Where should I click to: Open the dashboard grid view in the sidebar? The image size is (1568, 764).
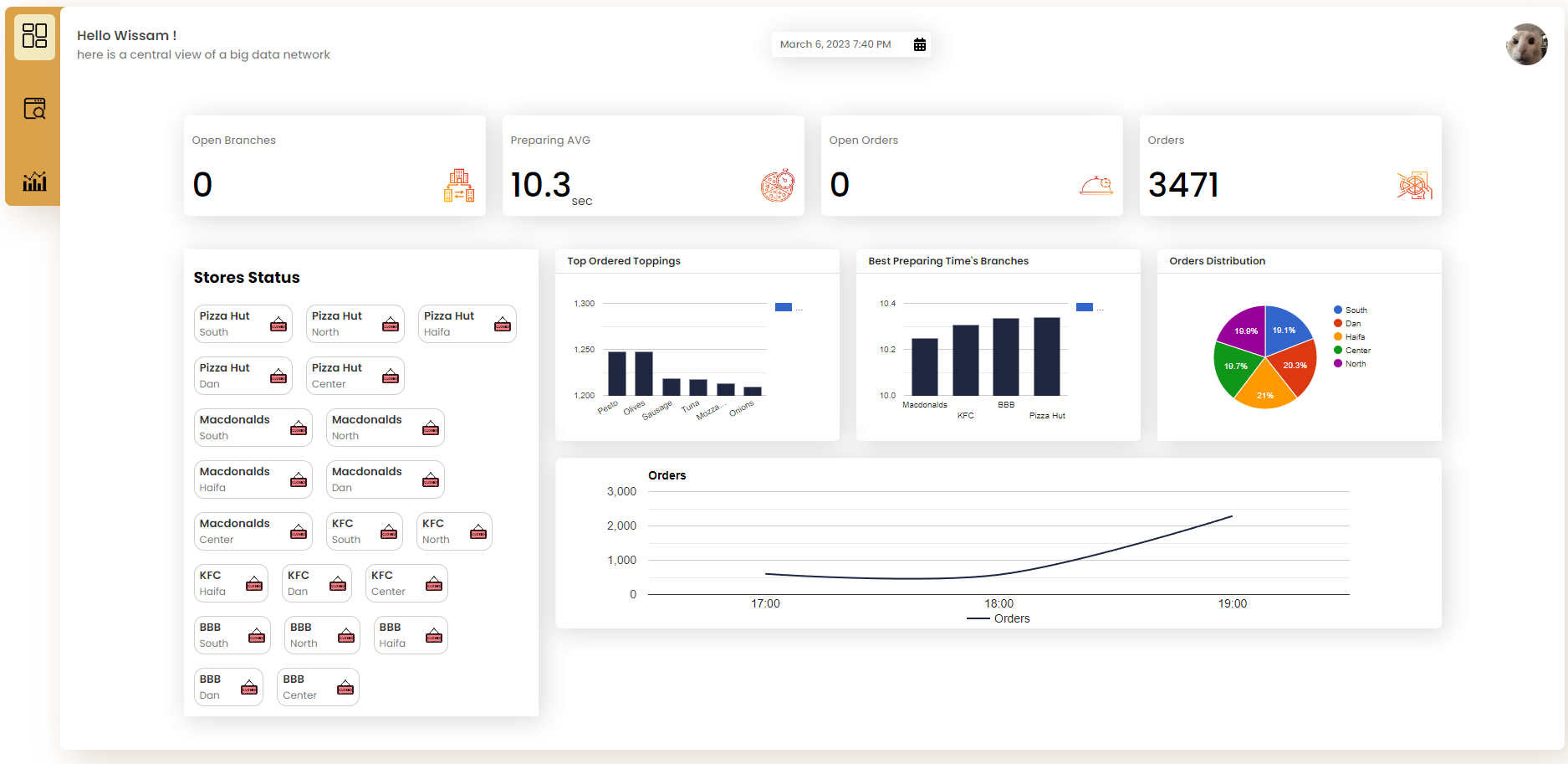[x=34, y=36]
